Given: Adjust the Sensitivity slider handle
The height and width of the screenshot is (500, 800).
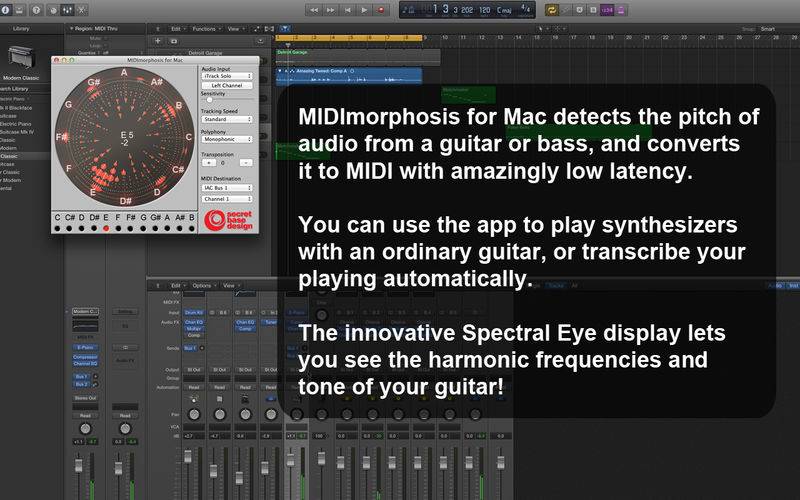Looking at the screenshot, I should 209,100.
